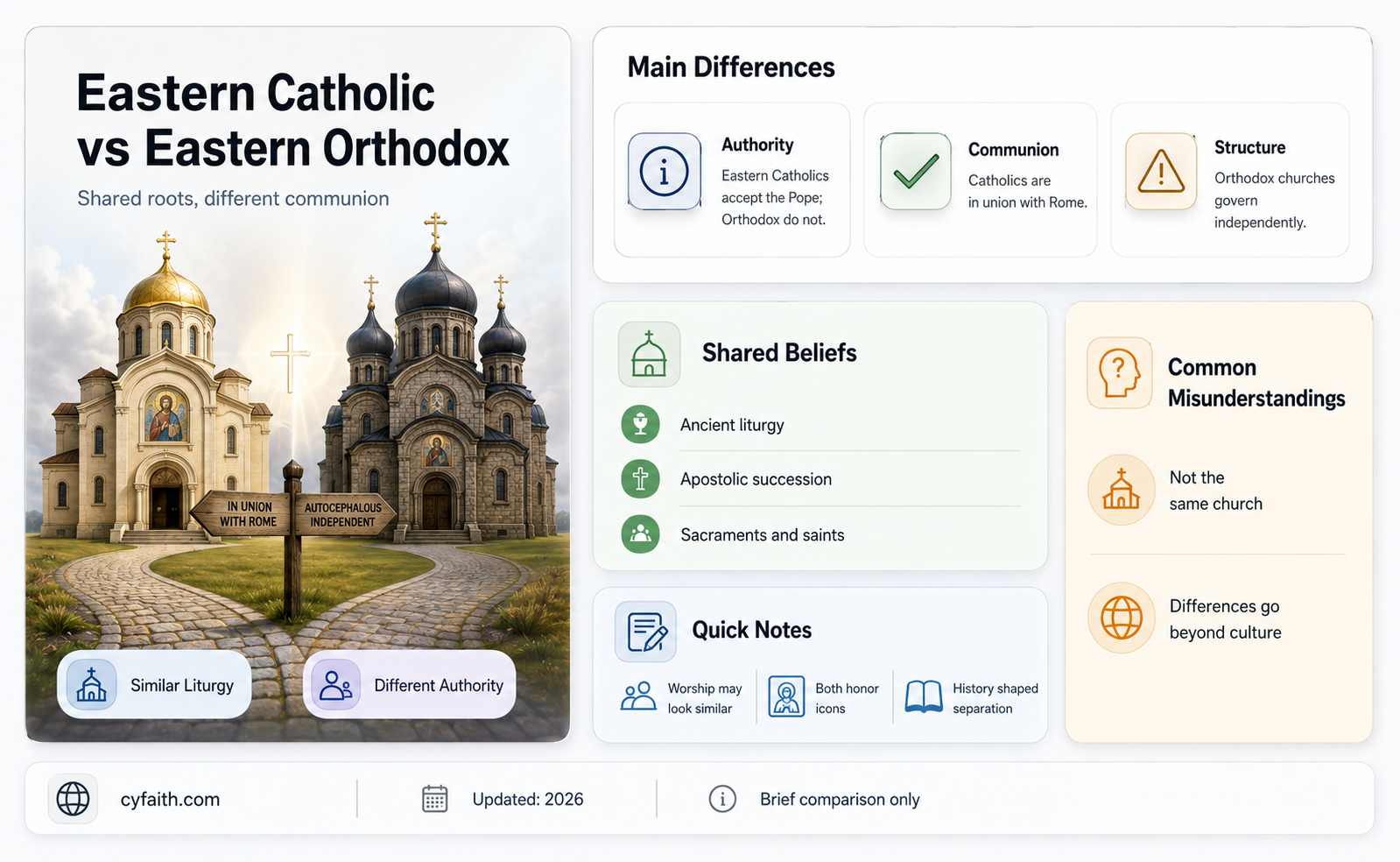The image size is (1400, 862).
Task: Click the Quick Notes pencil-and-paper icon
Action: point(645,631)
